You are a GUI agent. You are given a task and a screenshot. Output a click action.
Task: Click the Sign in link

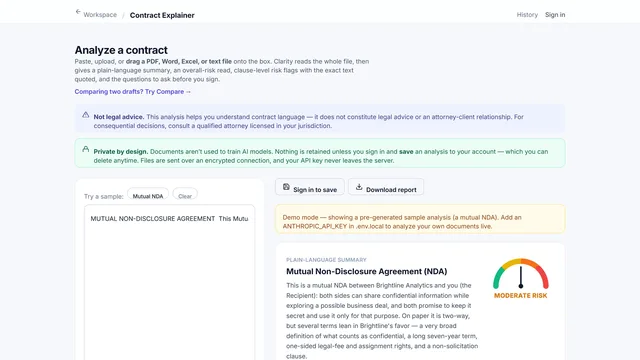(x=555, y=15)
